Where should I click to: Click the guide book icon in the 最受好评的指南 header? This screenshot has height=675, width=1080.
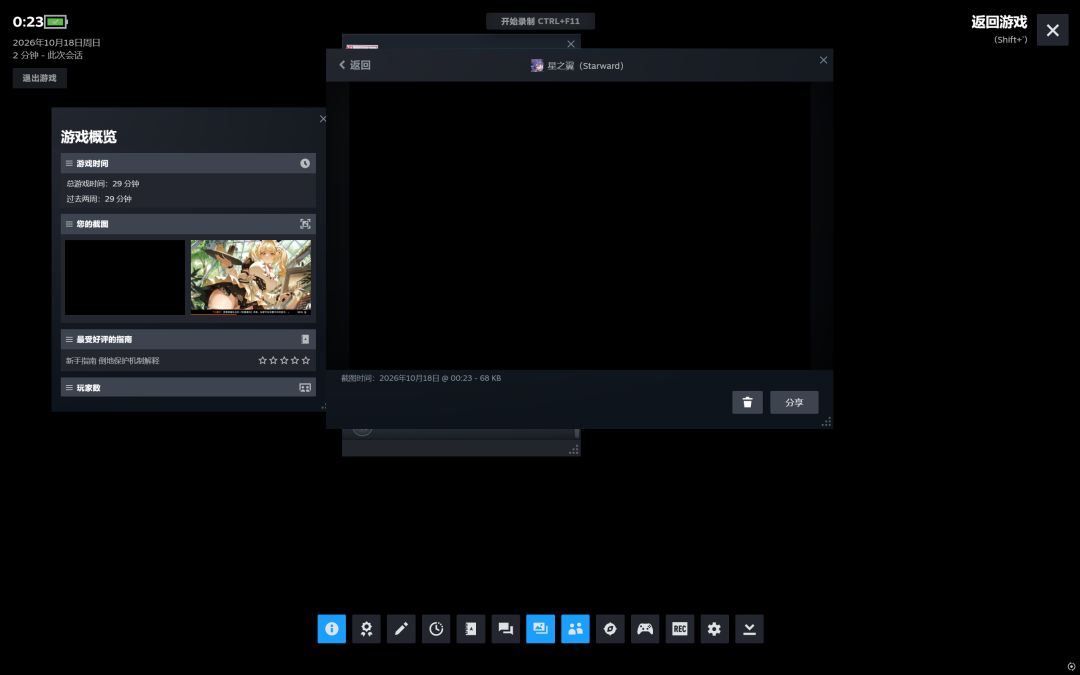click(x=305, y=339)
